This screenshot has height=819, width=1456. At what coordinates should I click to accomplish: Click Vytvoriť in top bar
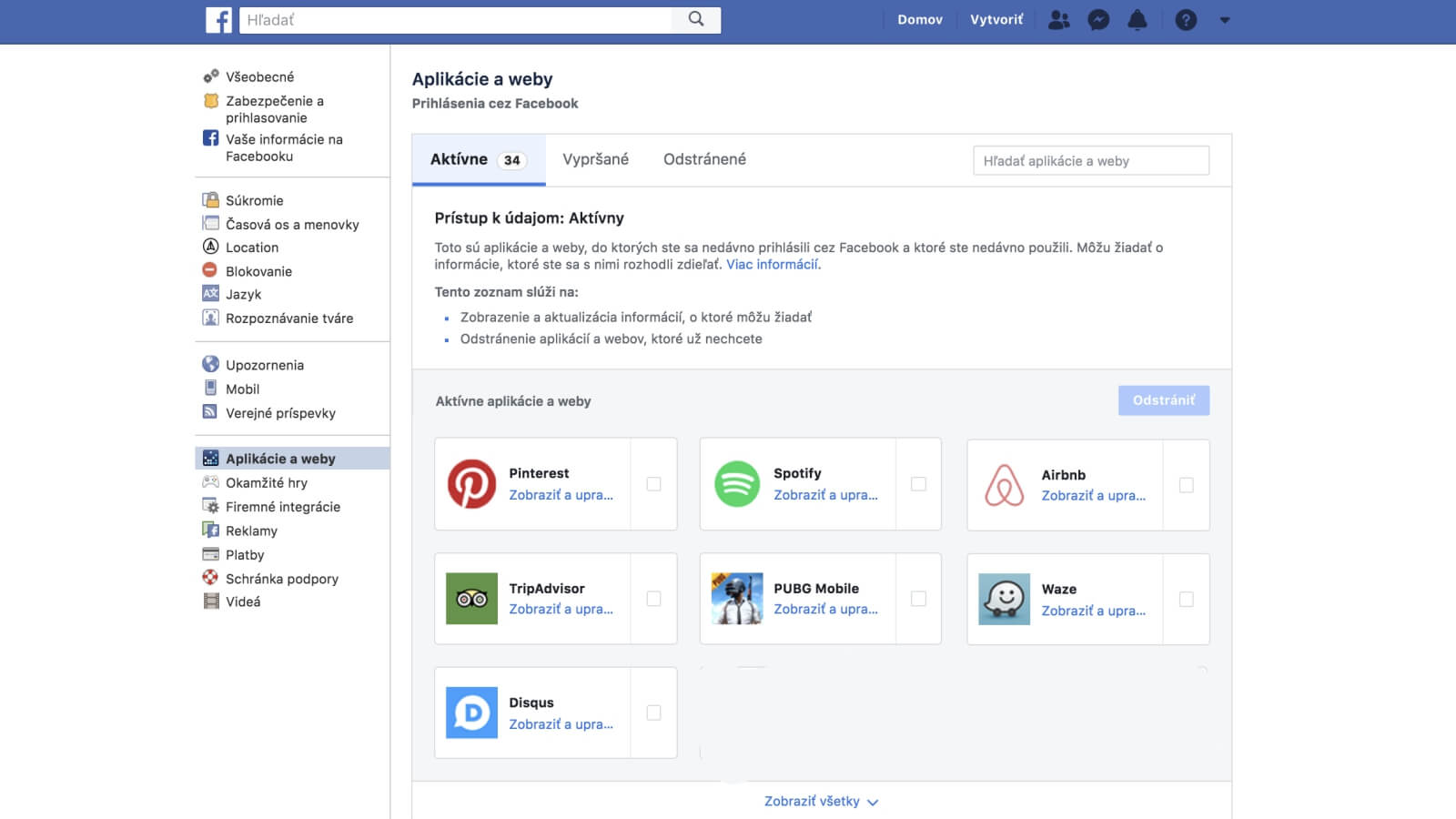[x=996, y=20]
